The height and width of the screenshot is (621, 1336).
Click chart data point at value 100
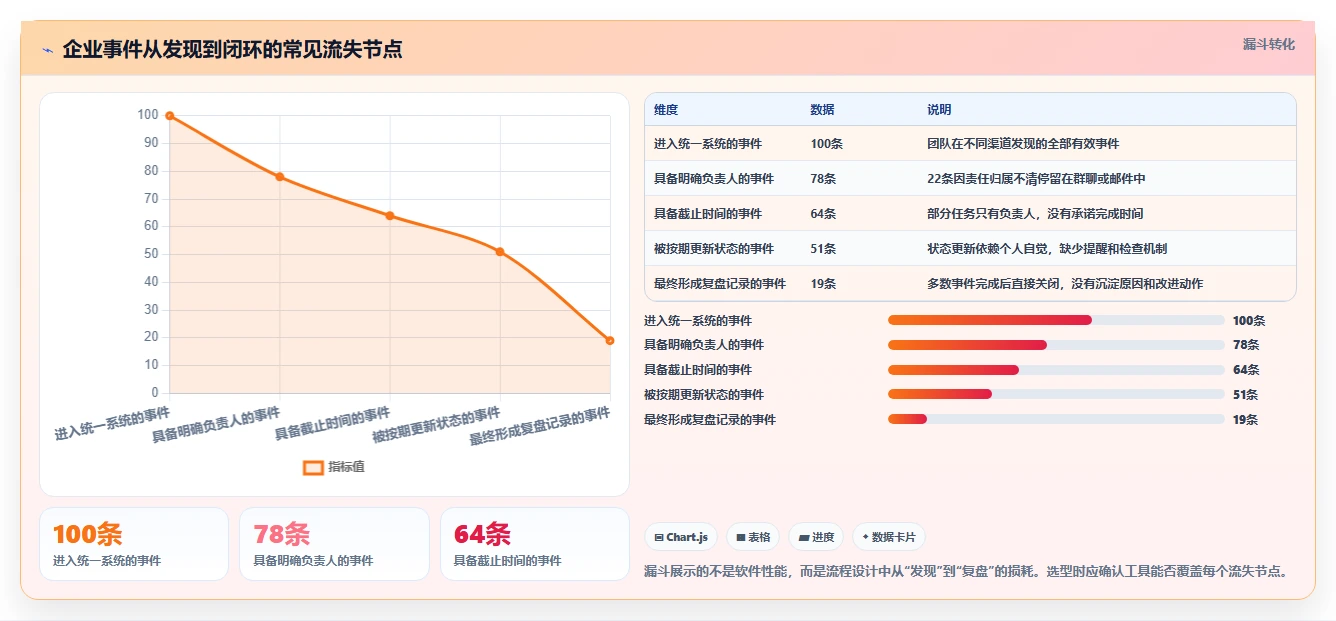coord(170,116)
